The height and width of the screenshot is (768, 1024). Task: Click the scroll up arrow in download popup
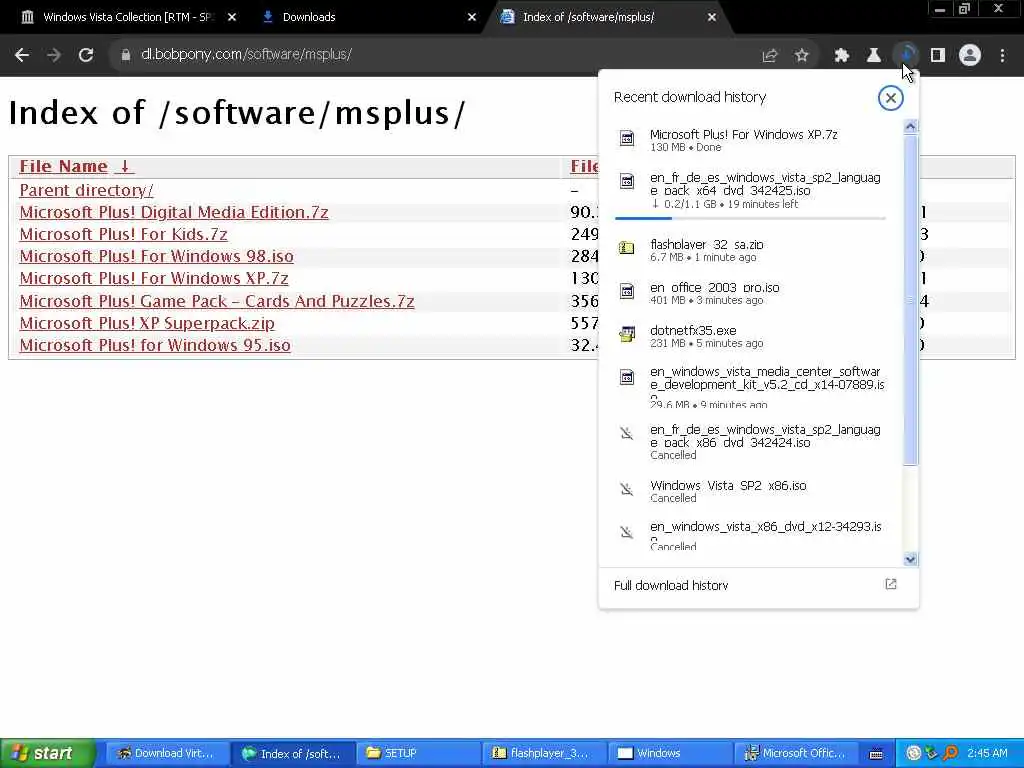[910, 126]
